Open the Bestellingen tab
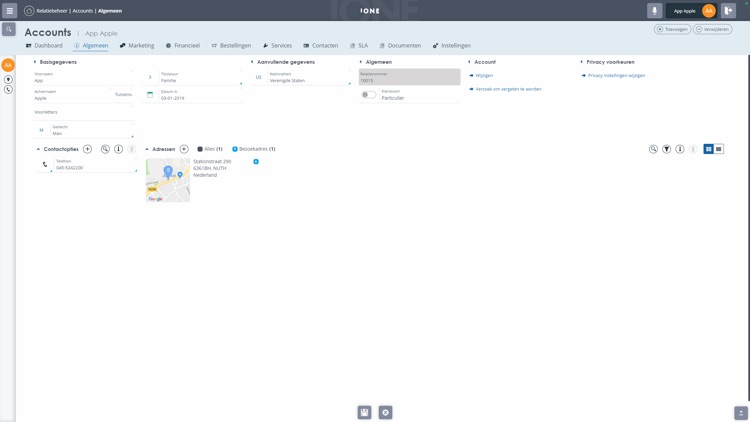 (232, 45)
